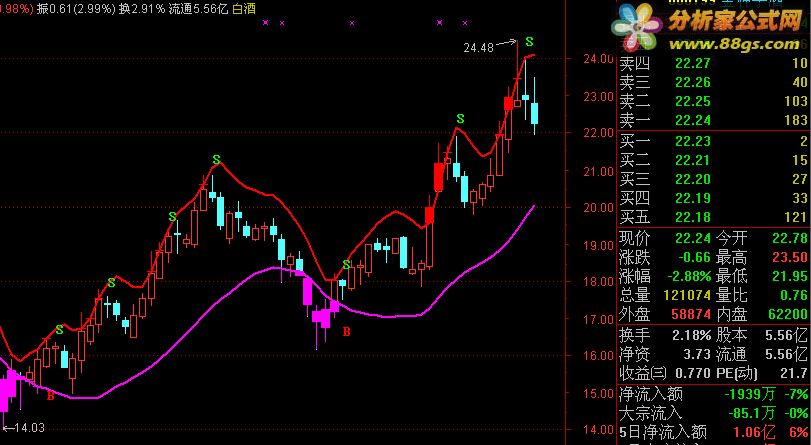Screen dimensions: 811x445
Task: Select the 卖四 ask row at 22.27
Action: [x=713, y=63]
